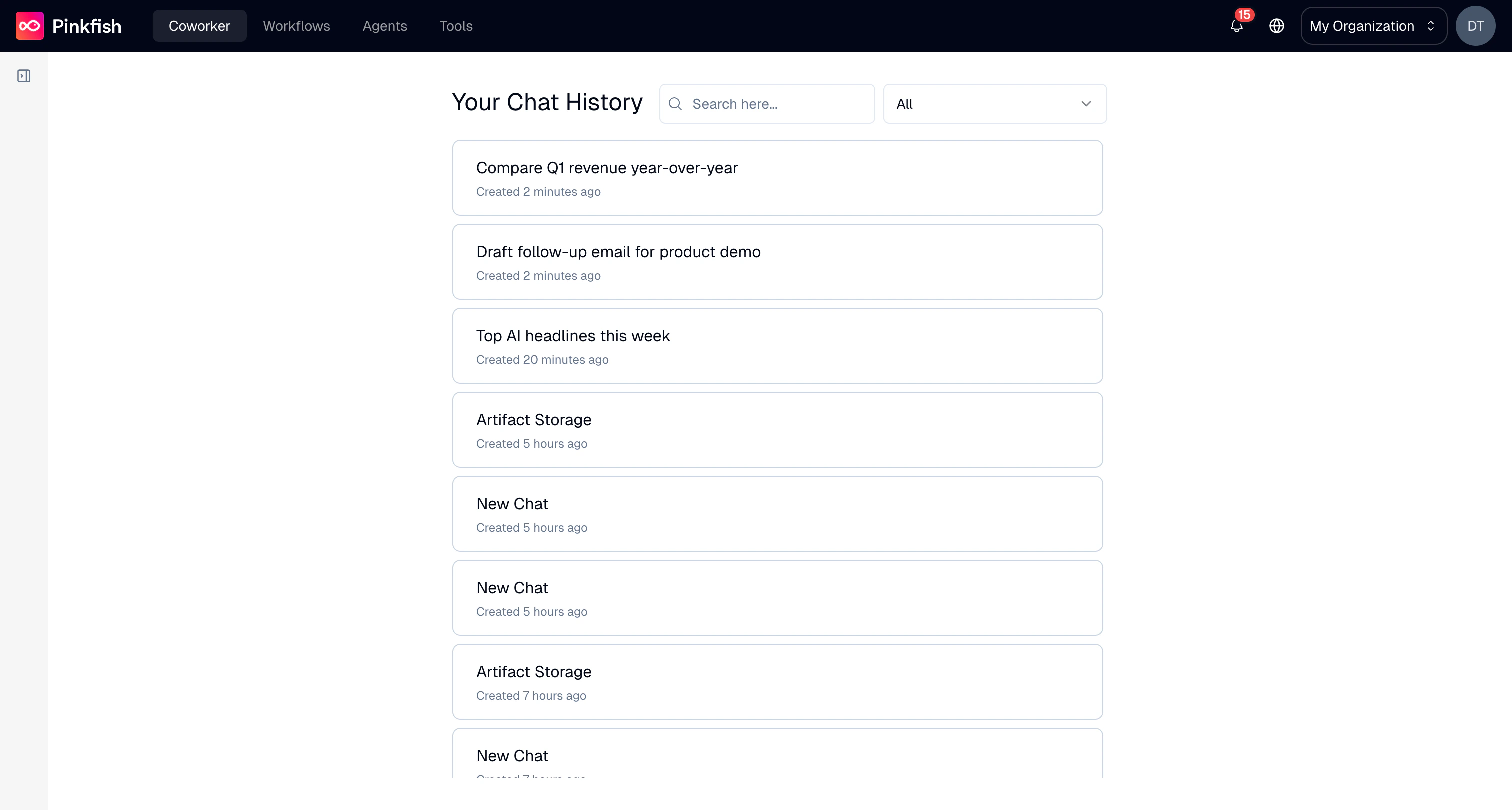This screenshot has width=1512, height=810.
Task: Click the notification badge showing 15
Action: pos(1245,15)
